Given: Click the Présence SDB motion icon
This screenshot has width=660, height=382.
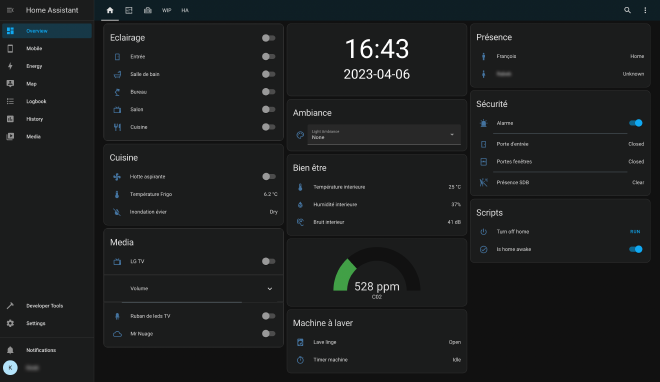Looking at the screenshot, I should point(484,182).
